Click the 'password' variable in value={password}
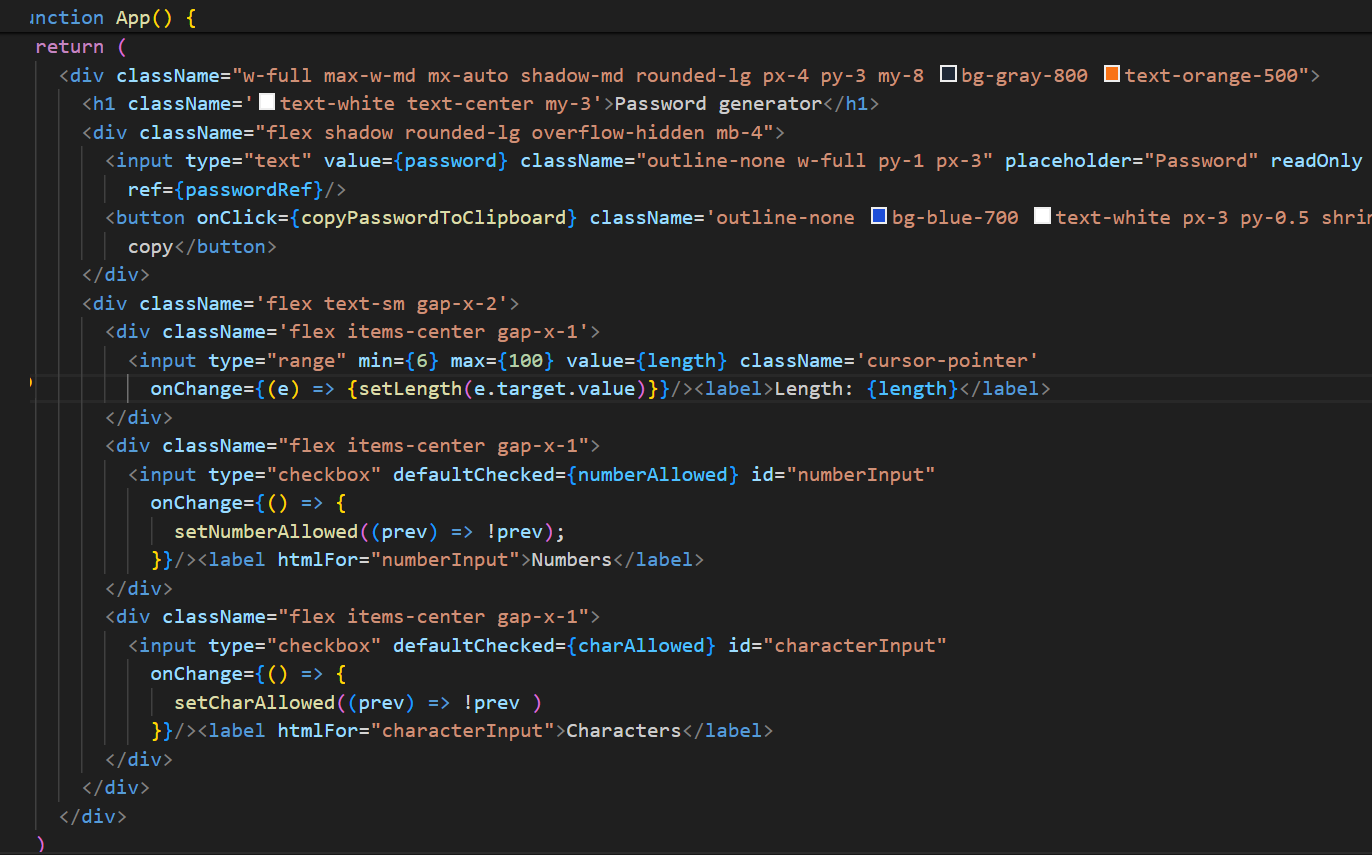Image resolution: width=1372 pixels, height=855 pixels. 451,160
